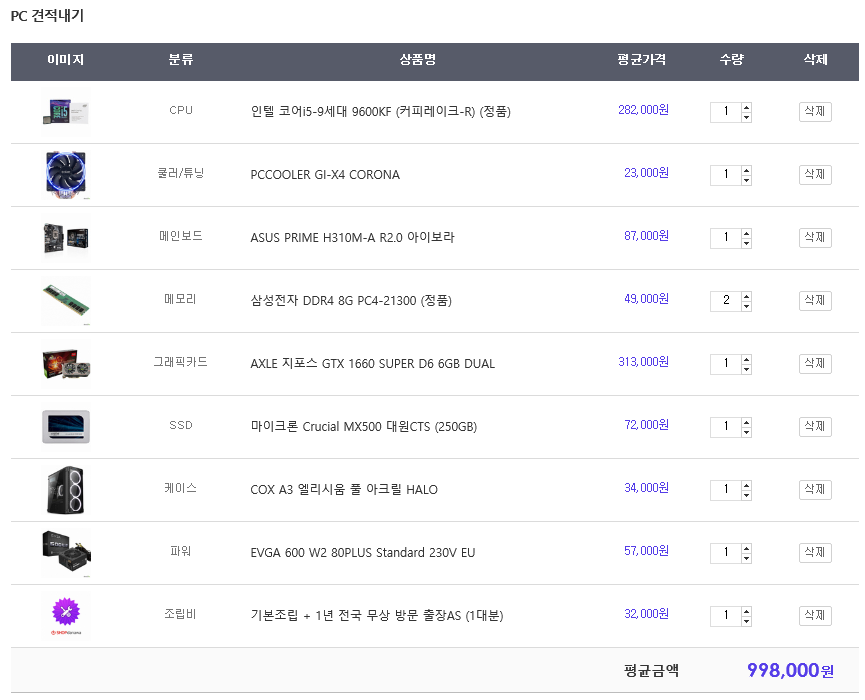865x700 pixels.
Task: Delete the ASUS PRIME H310M-A motherboard row
Action: click(815, 237)
